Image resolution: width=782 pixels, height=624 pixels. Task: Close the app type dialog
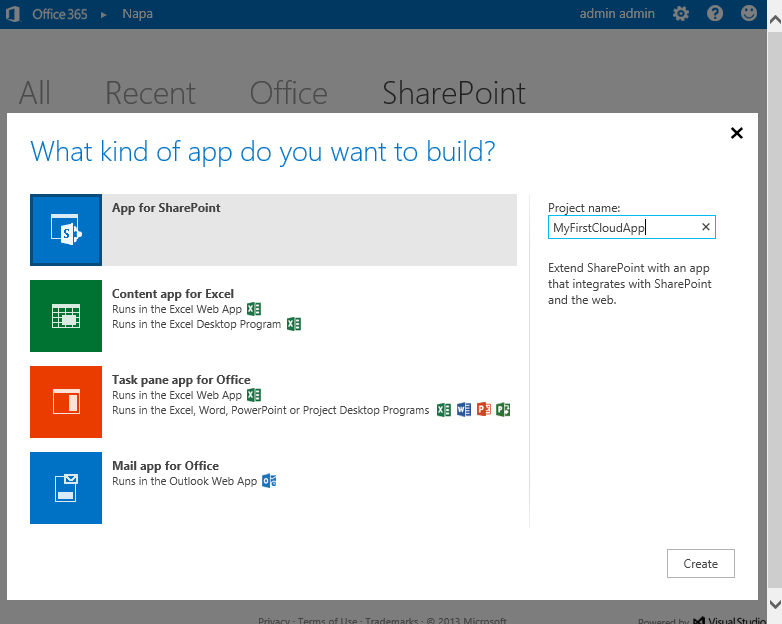pos(737,133)
